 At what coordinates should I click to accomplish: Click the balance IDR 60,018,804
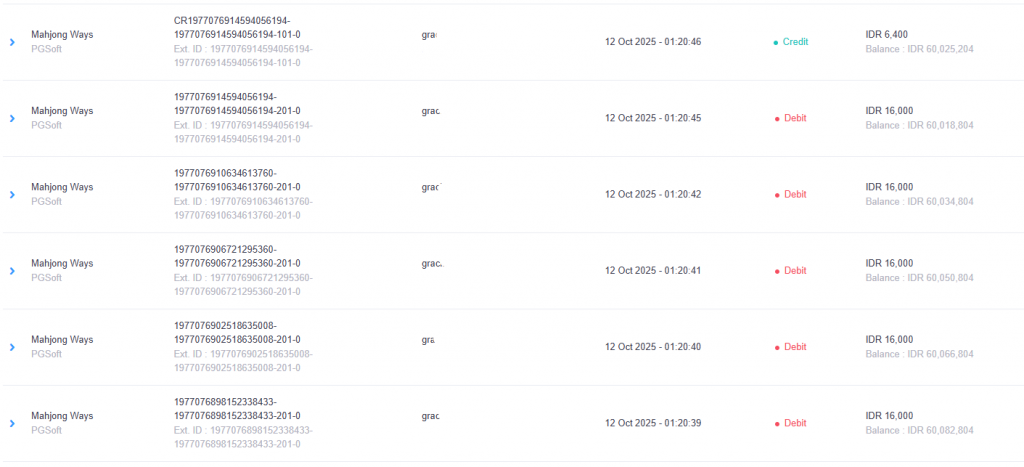click(x=919, y=126)
